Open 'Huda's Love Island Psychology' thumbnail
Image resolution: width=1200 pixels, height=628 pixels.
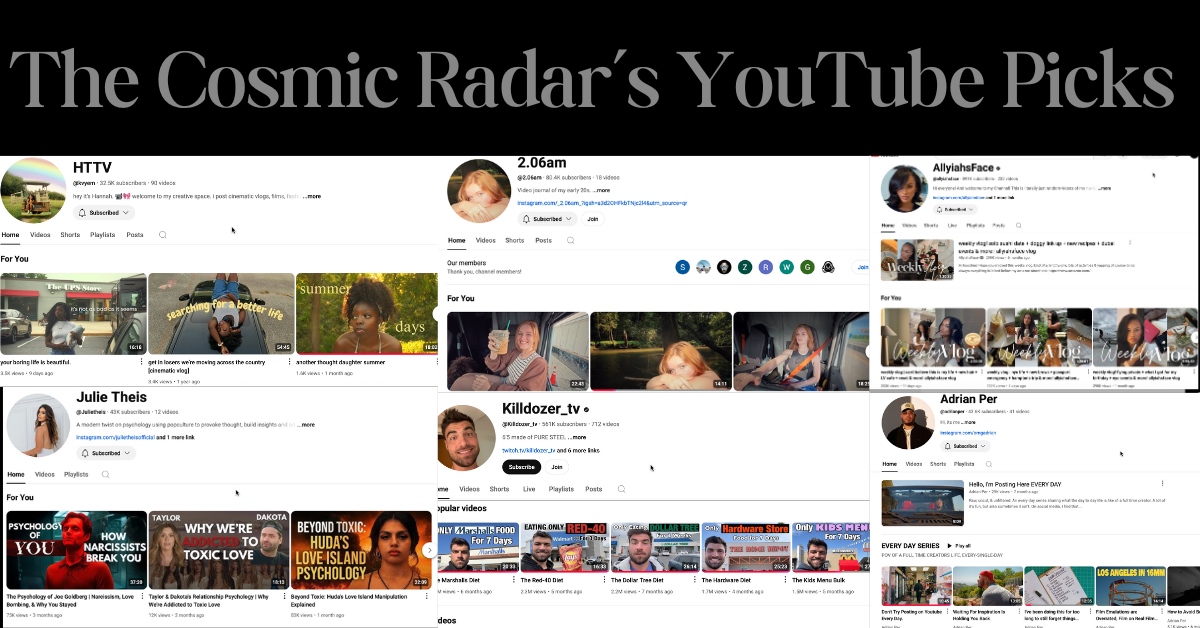pyautogui.click(x=360, y=550)
